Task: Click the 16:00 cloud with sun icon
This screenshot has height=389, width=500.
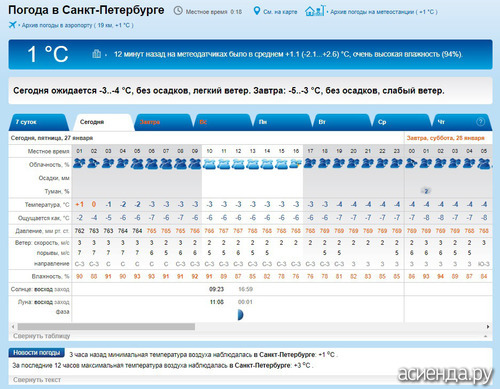Action: 296,164
